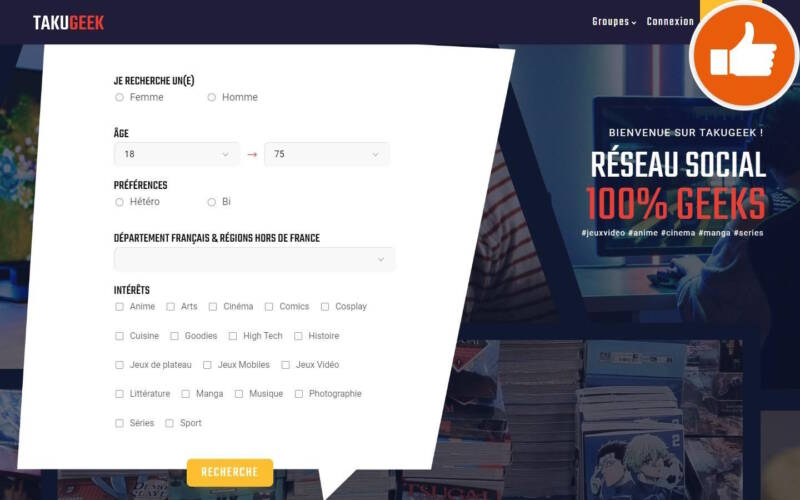Enable the Cuisine interest

point(119,336)
